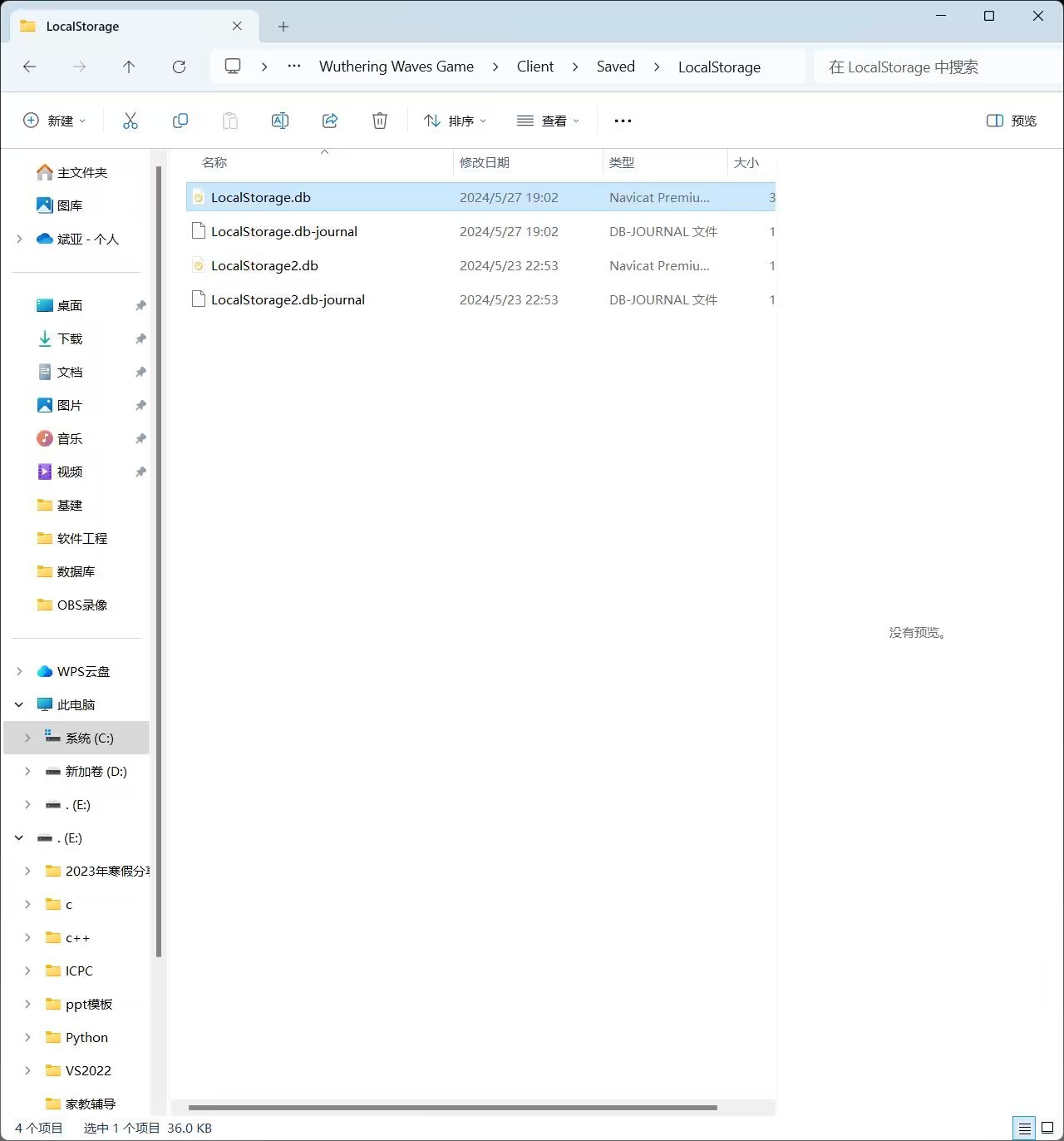This screenshot has height=1141, width=1064.
Task: Go back with the left arrow
Action: point(30,67)
